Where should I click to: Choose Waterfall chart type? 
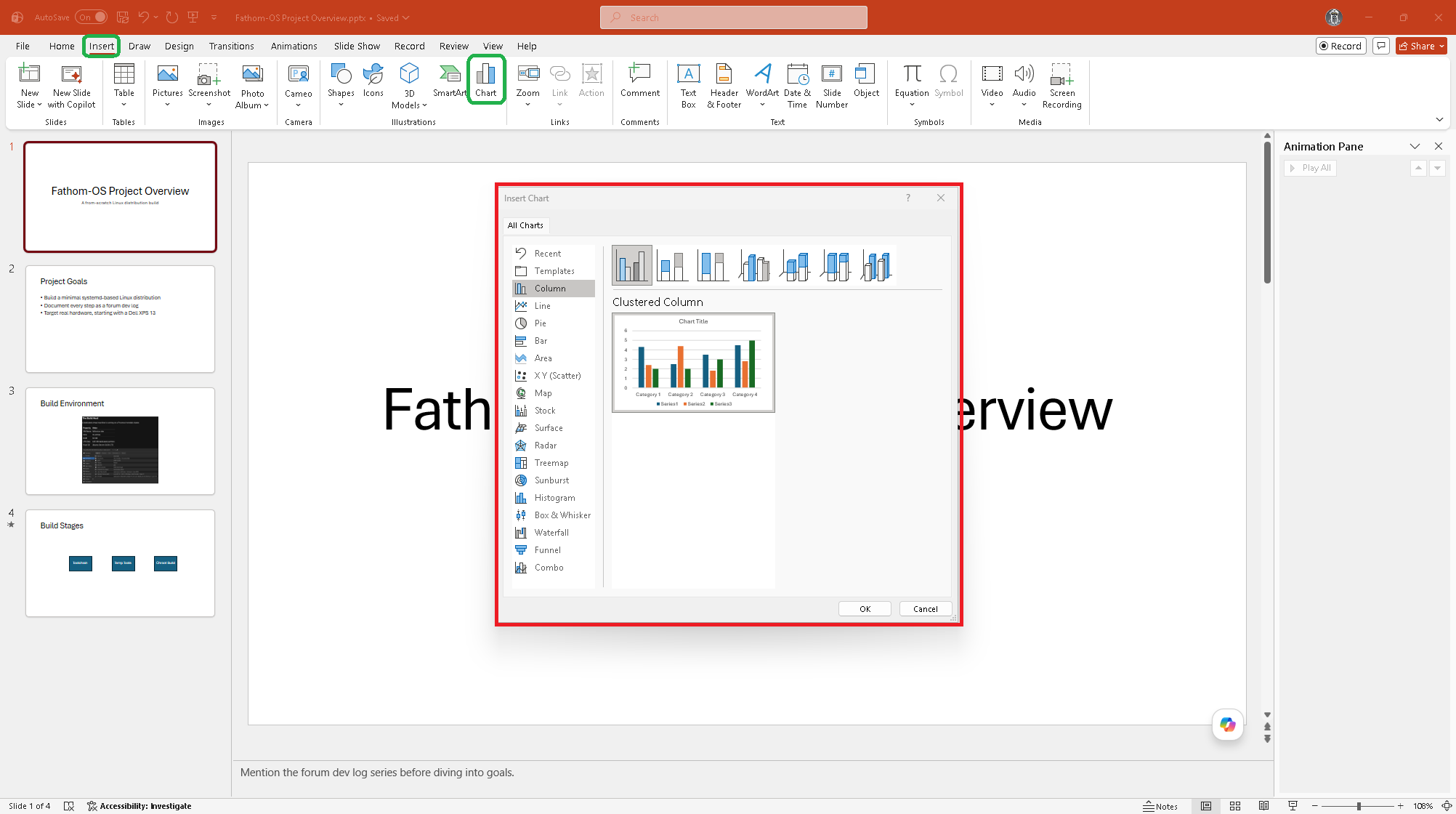coord(554,533)
